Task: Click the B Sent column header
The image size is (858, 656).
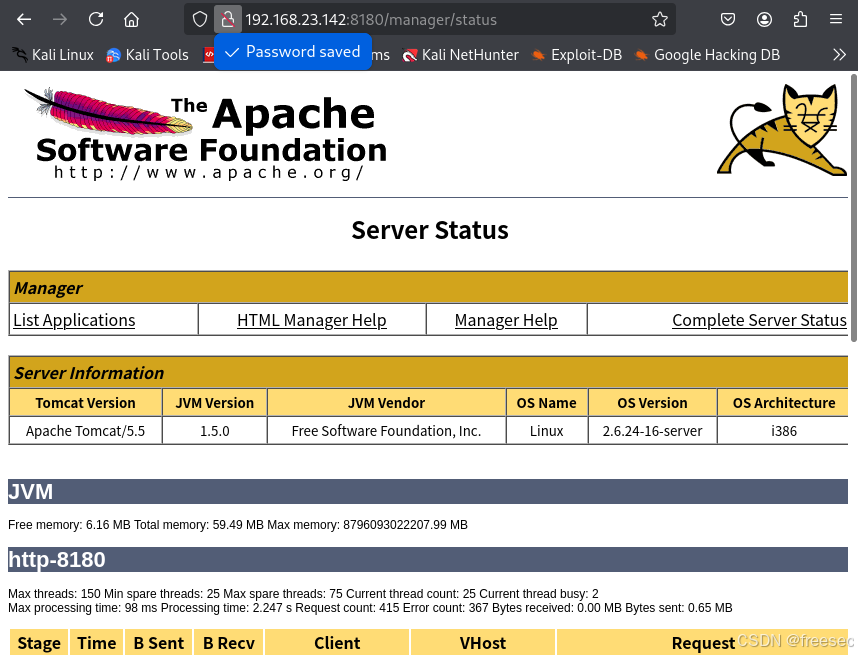Action: coord(159,643)
